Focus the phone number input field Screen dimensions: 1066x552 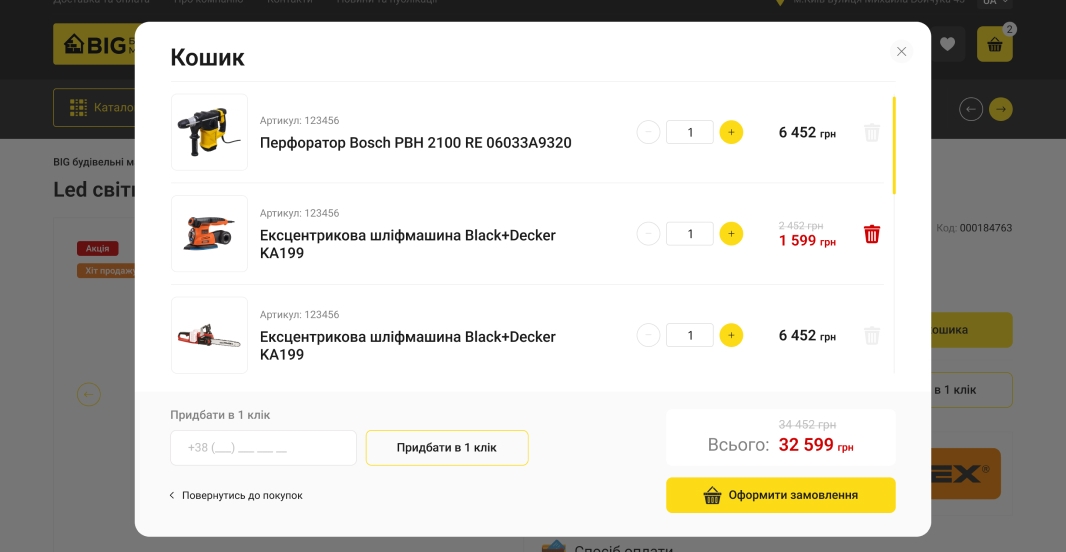[263, 448]
